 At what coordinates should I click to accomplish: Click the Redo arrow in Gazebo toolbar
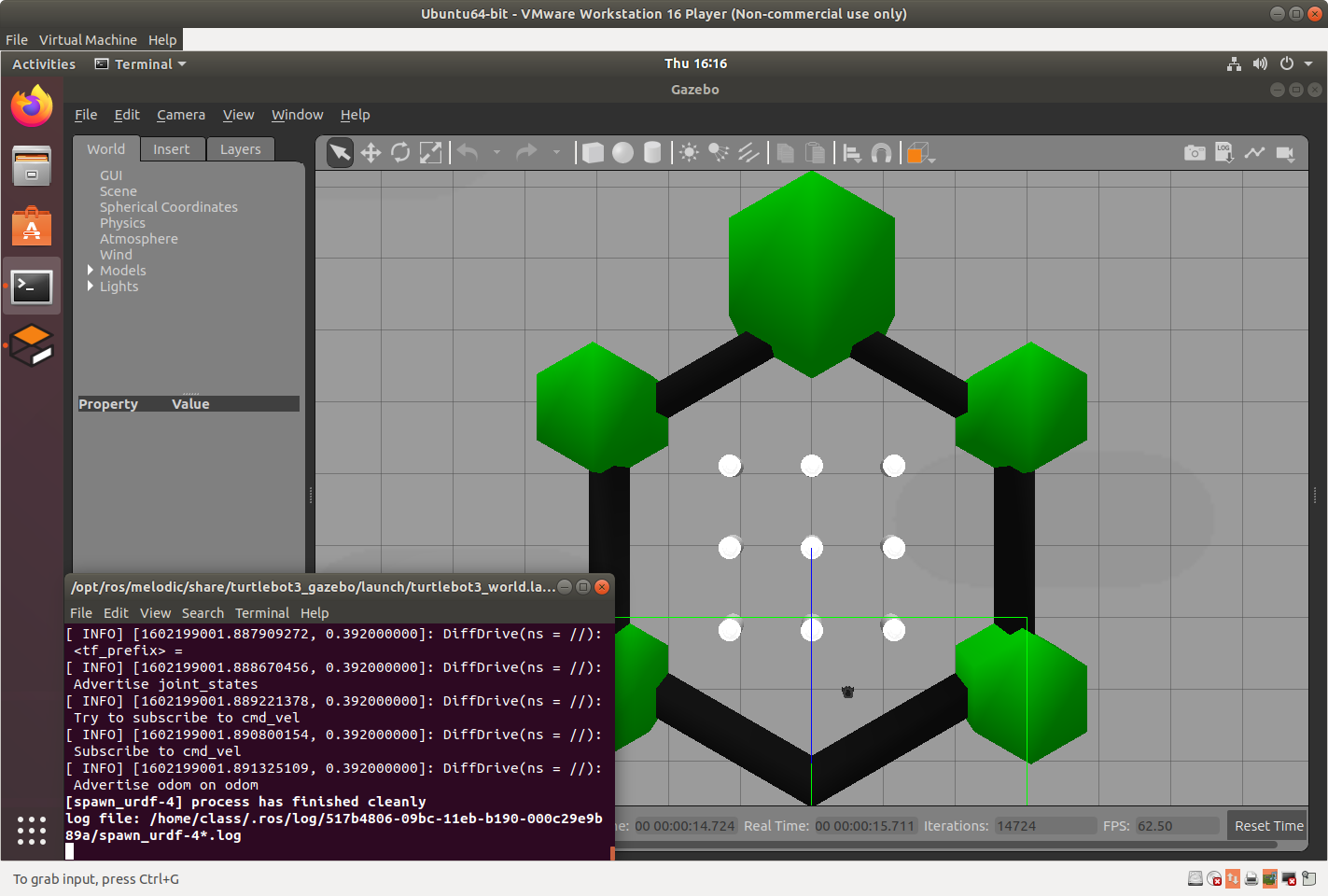pyautogui.click(x=526, y=152)
